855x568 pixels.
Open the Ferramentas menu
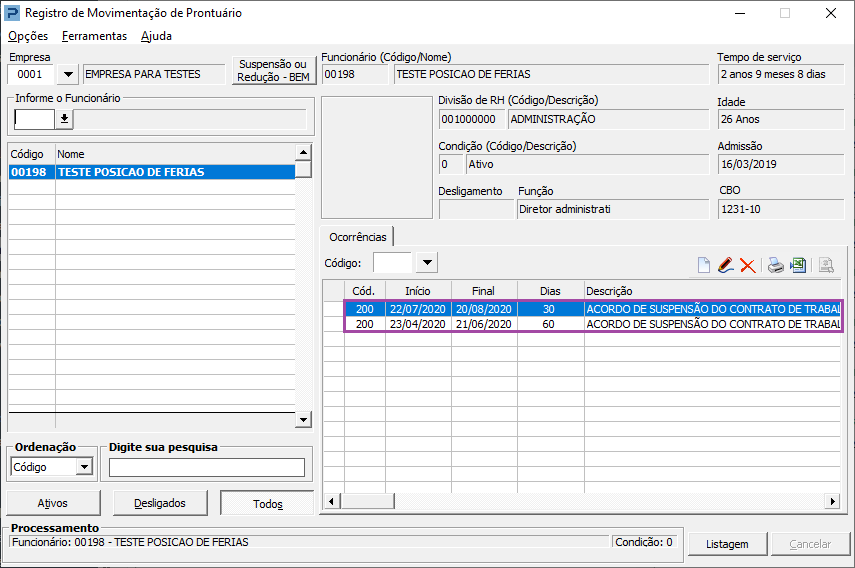tap(94, 36)
